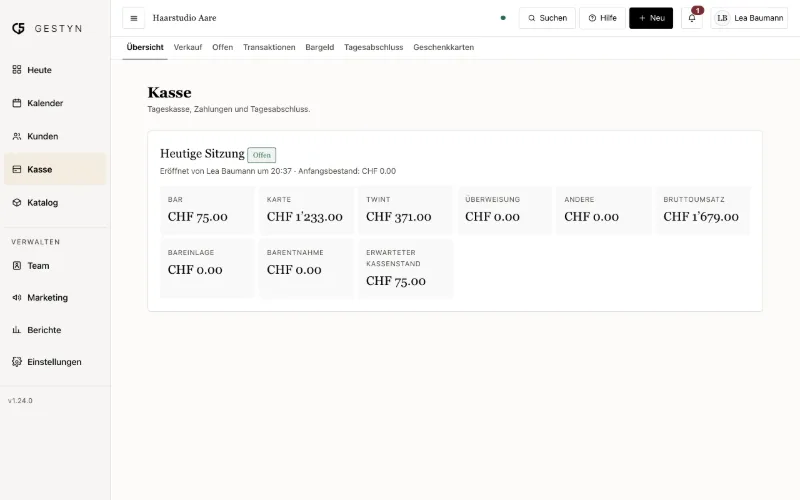Select the Andere CHF 0.00 card
The image size is (800, 500).
tap(604, 210)
